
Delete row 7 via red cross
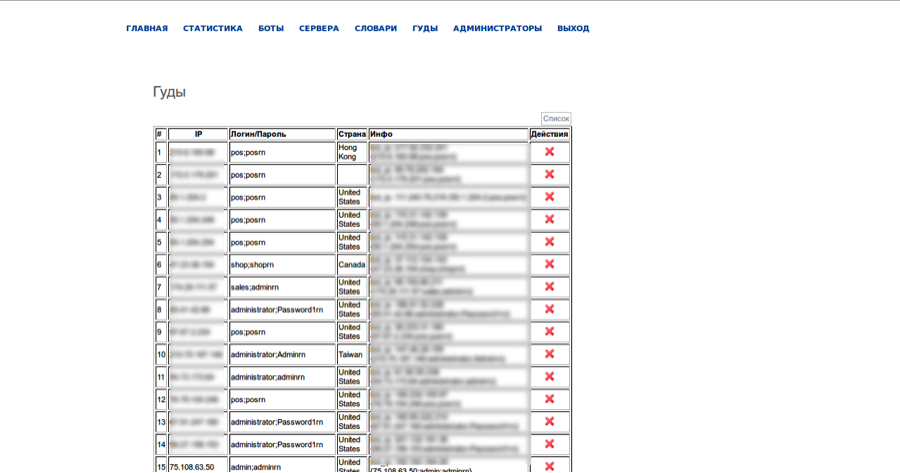[x=549, y=286]
